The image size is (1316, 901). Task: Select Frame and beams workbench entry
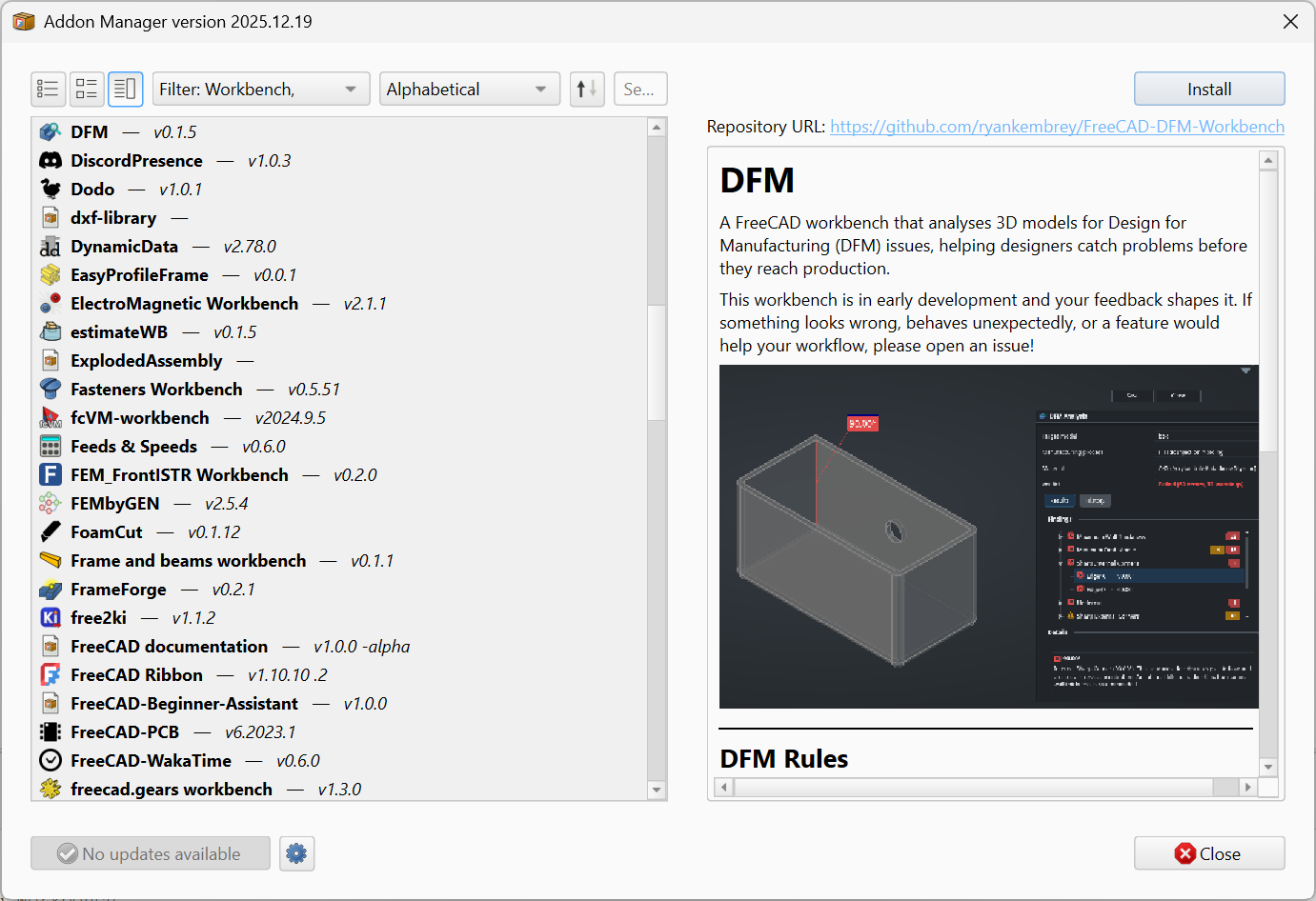[339, 560]
